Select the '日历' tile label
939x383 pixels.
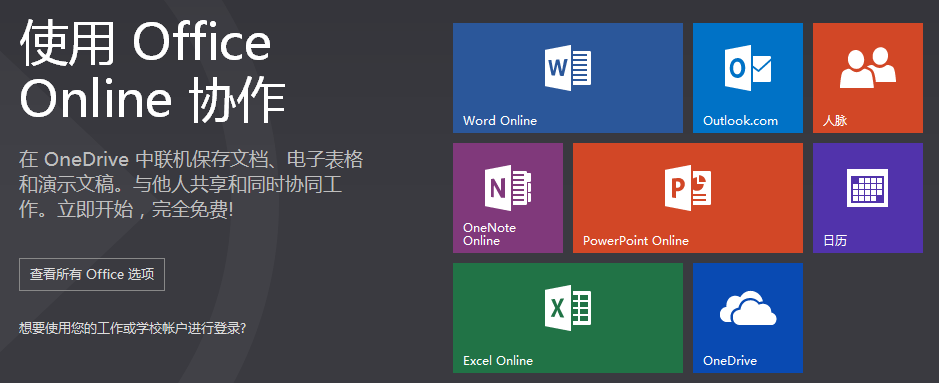(x=835, y=241)
